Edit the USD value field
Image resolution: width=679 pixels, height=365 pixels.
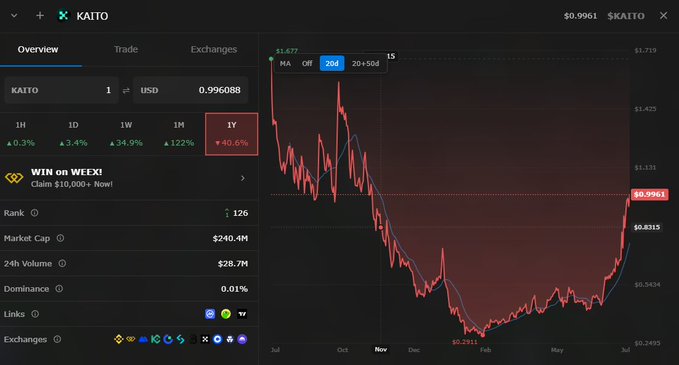coord(191,90)
